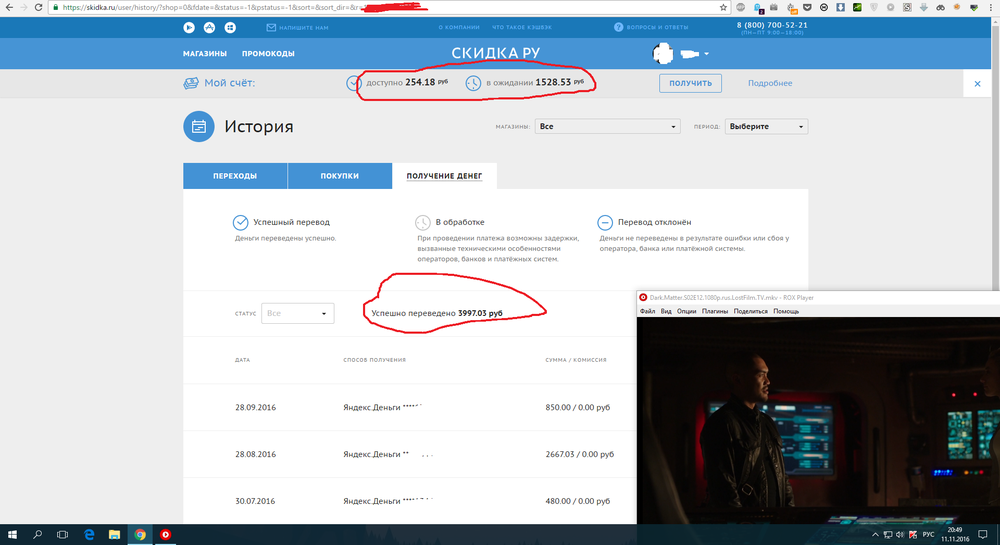Open the Магазины filter dropdown
The height and width of the screenshot is (545, 1000).
[607, 126]
